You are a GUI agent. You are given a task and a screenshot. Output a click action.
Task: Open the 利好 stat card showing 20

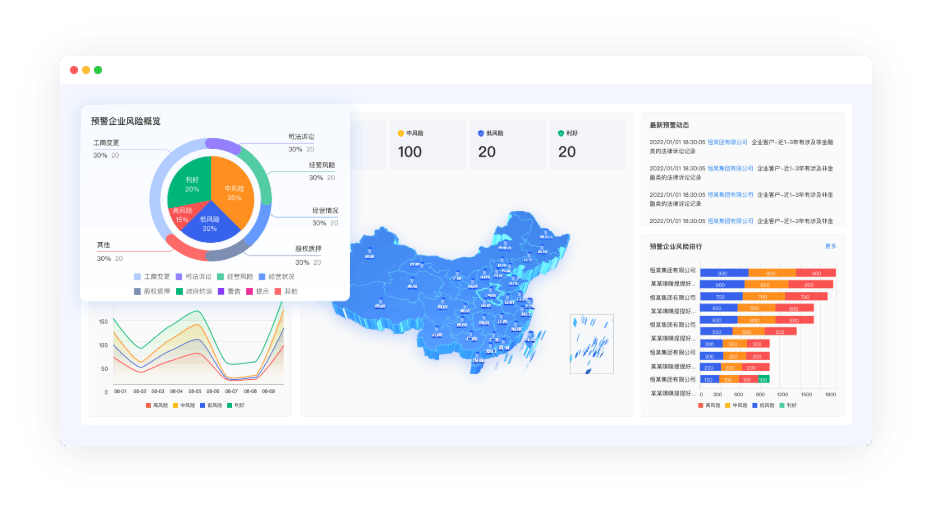click(588, 146)
